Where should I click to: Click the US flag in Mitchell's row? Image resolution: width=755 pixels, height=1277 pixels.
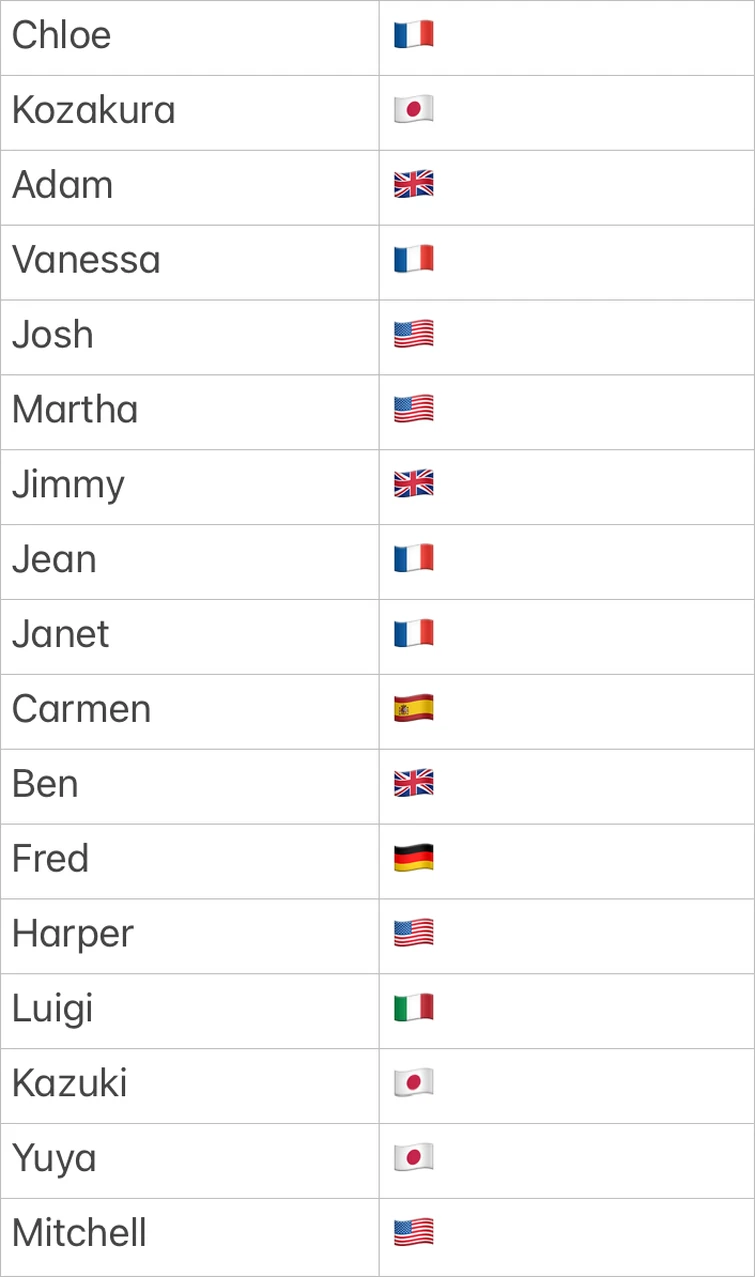[x=413, y=1233]
